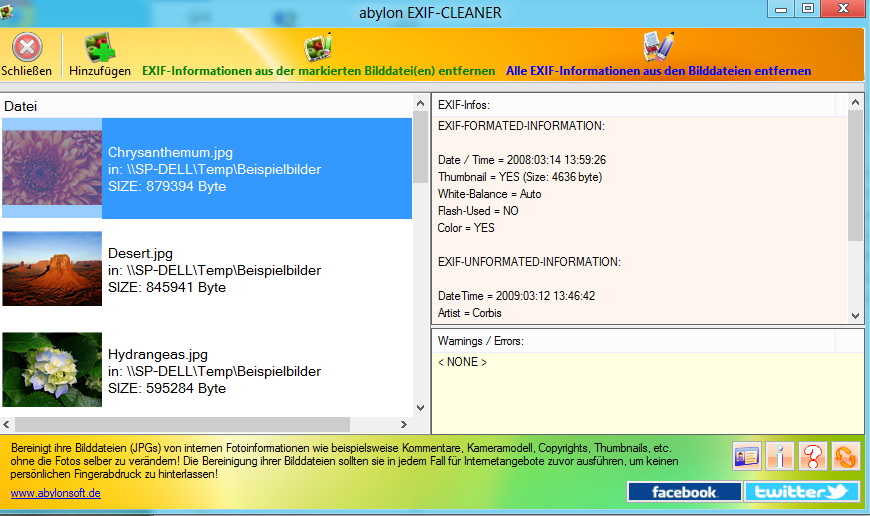Open the info icon in footer
This screenshot has width=870, height=516.
(x=780, y=457)
